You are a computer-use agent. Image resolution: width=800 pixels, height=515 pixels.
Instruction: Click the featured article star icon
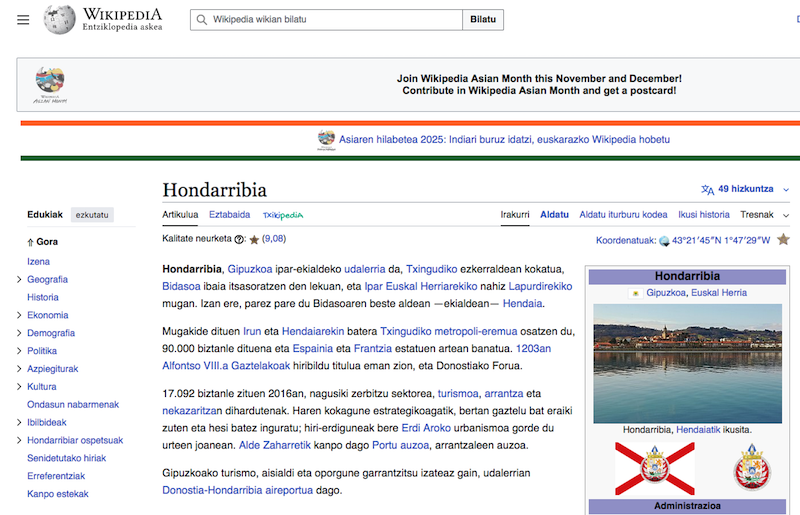[783, 239]
